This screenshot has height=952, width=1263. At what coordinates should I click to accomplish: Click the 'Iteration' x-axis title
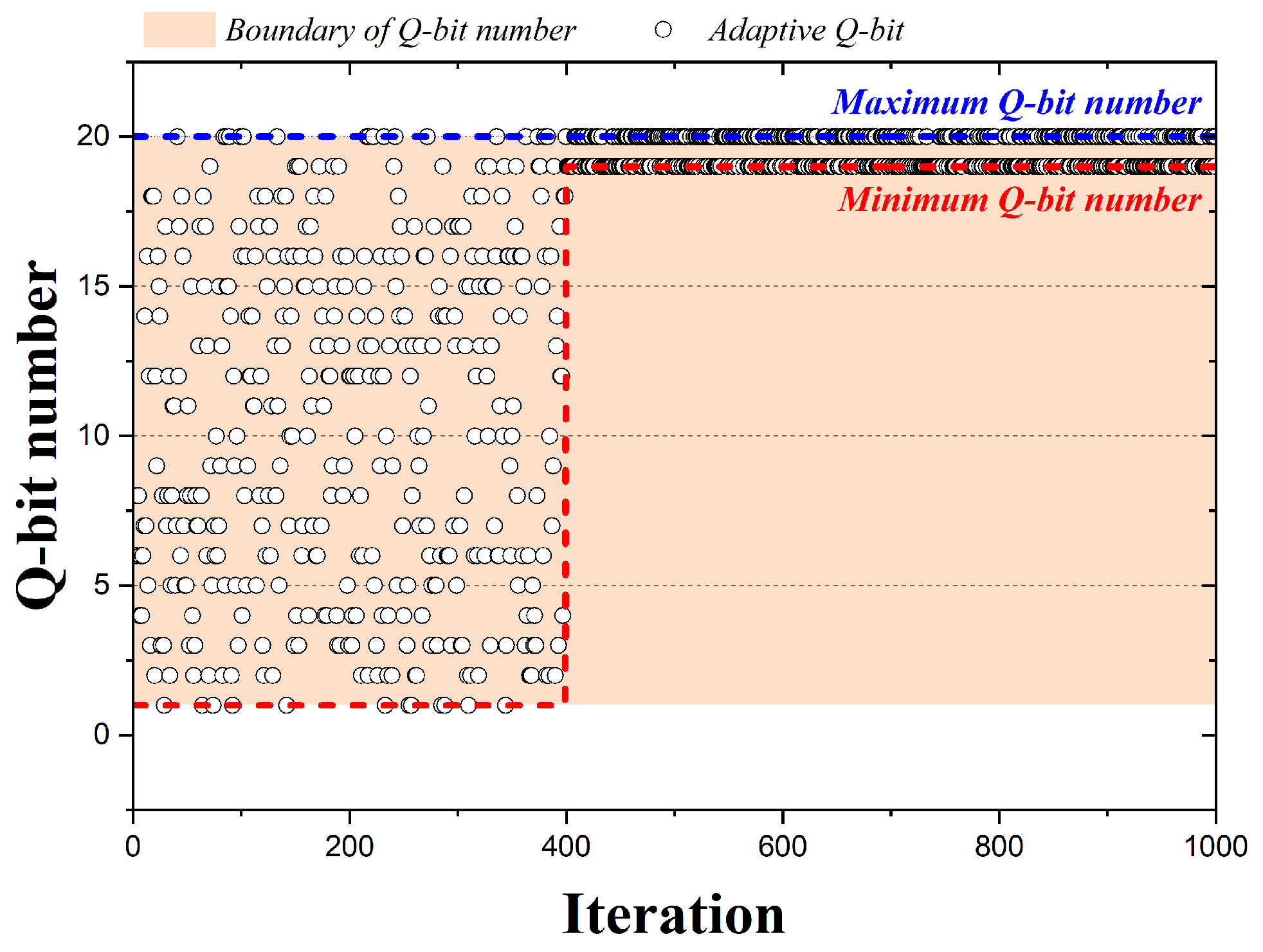[673, 913]
